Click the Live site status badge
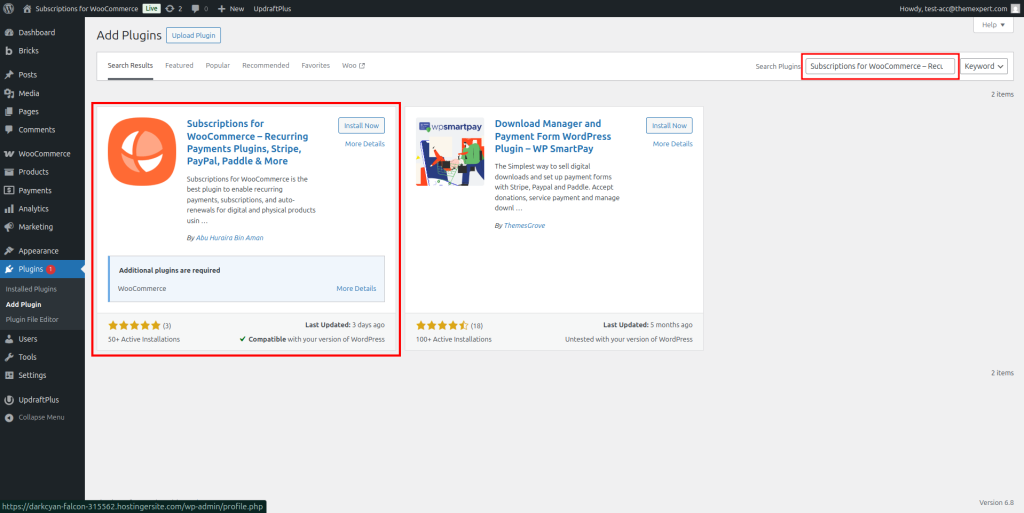The width and height of the screenshot is (1024, 513). click(x=152, y=8)
